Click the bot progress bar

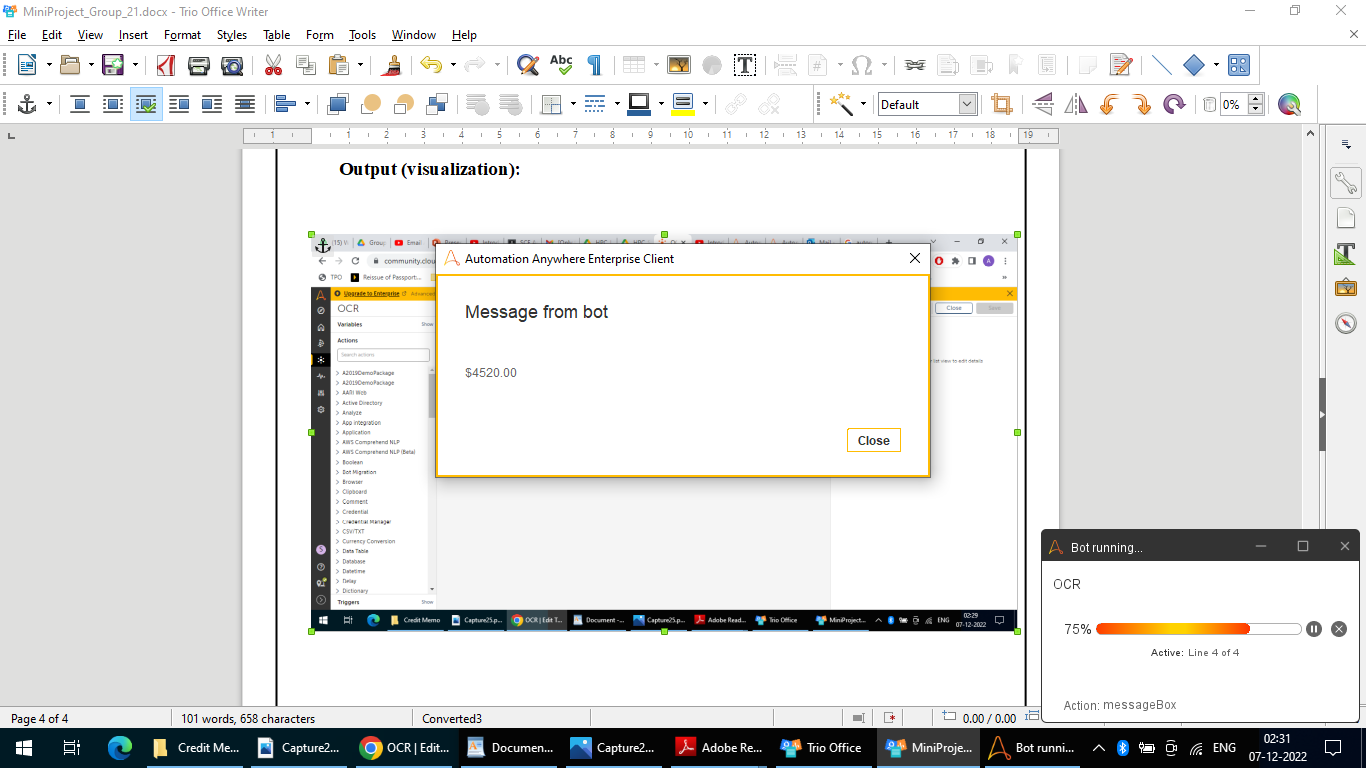(1199, 629)
